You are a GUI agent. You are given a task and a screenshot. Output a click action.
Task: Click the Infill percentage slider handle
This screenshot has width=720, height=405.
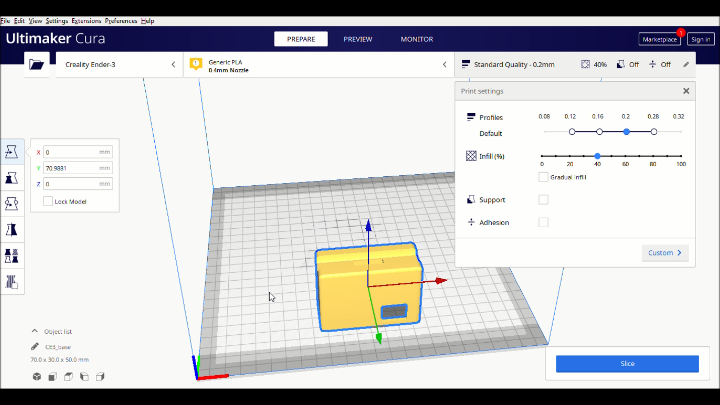point(597,156)
